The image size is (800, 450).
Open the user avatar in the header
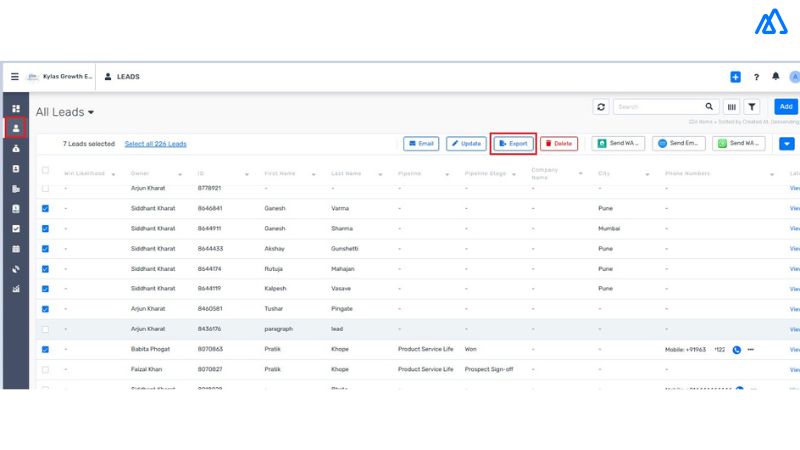(x=794, y=77)
